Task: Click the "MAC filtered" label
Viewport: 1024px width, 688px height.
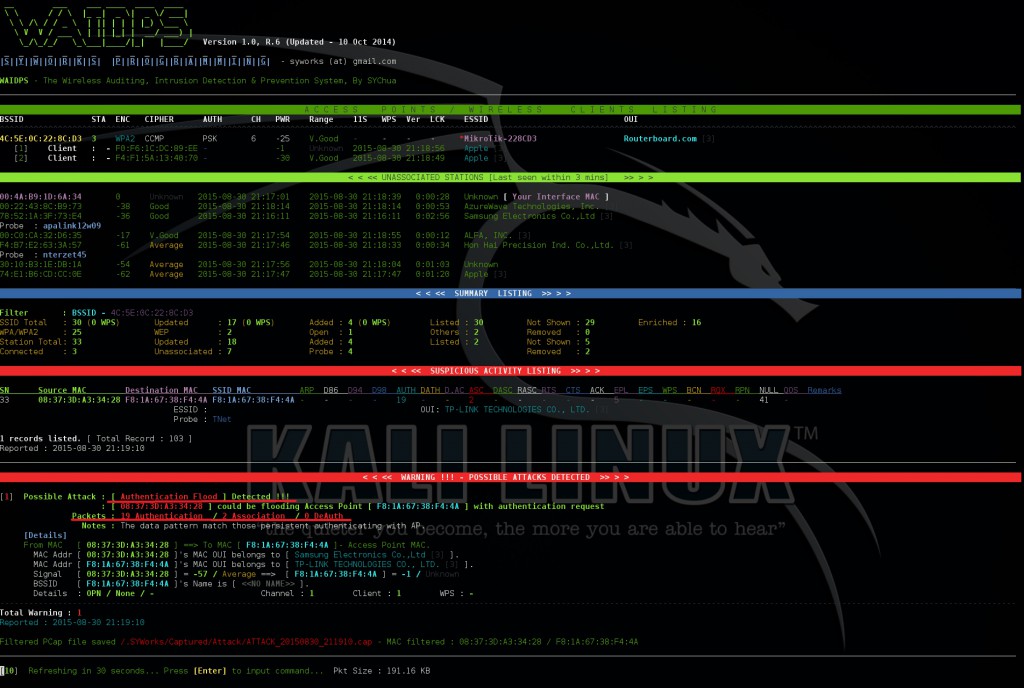Action: point(415,642)
